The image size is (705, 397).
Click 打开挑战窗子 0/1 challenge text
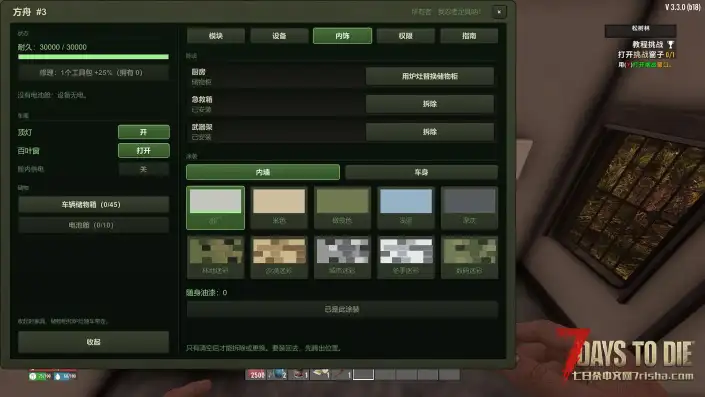646,54
